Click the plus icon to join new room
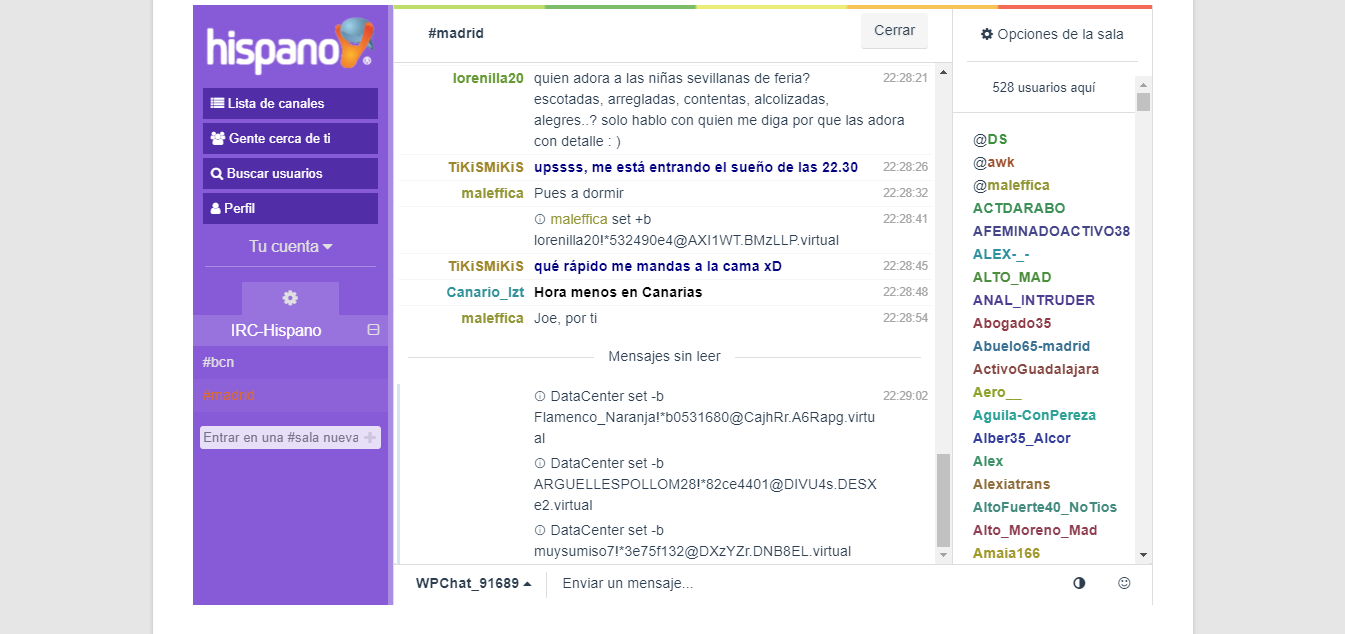The image size is (1345, 634). [370, 437]
